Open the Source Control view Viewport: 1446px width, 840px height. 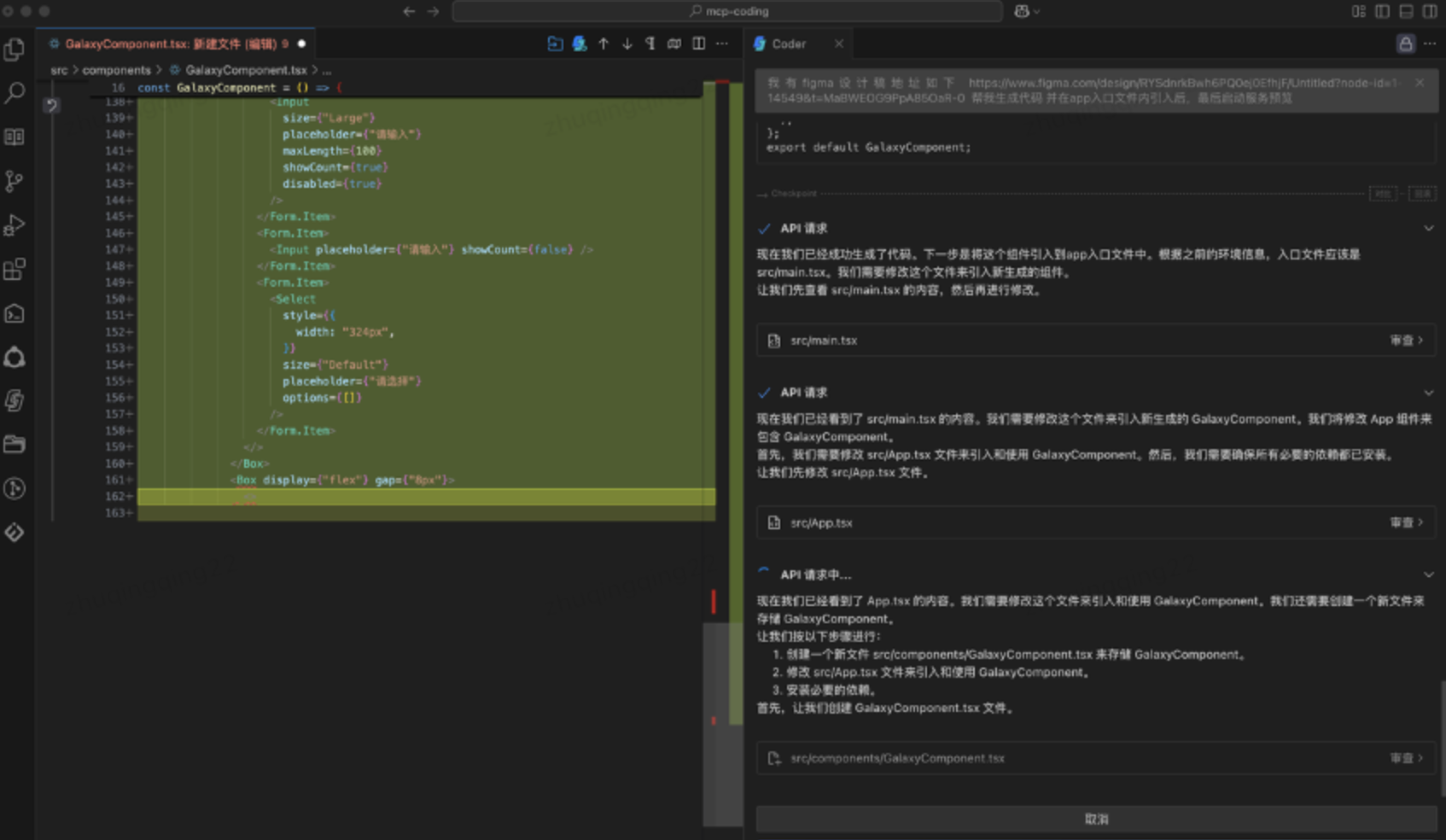coord(15,181)
